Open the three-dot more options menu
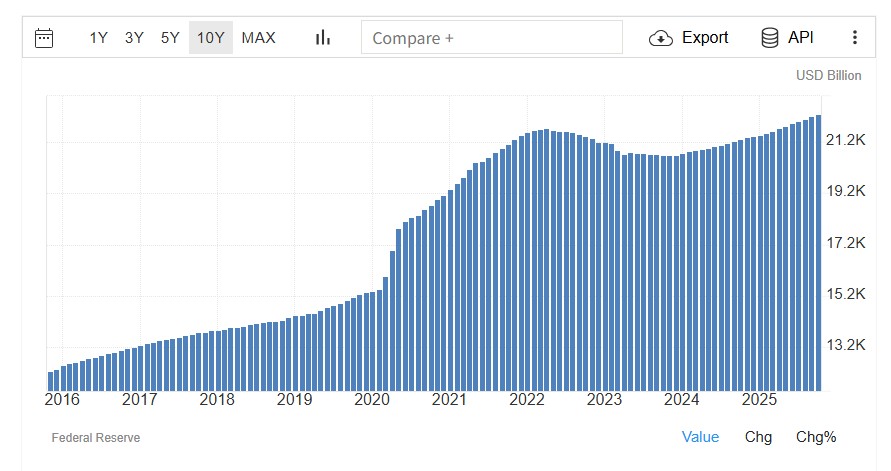 [x=854, y=38]
